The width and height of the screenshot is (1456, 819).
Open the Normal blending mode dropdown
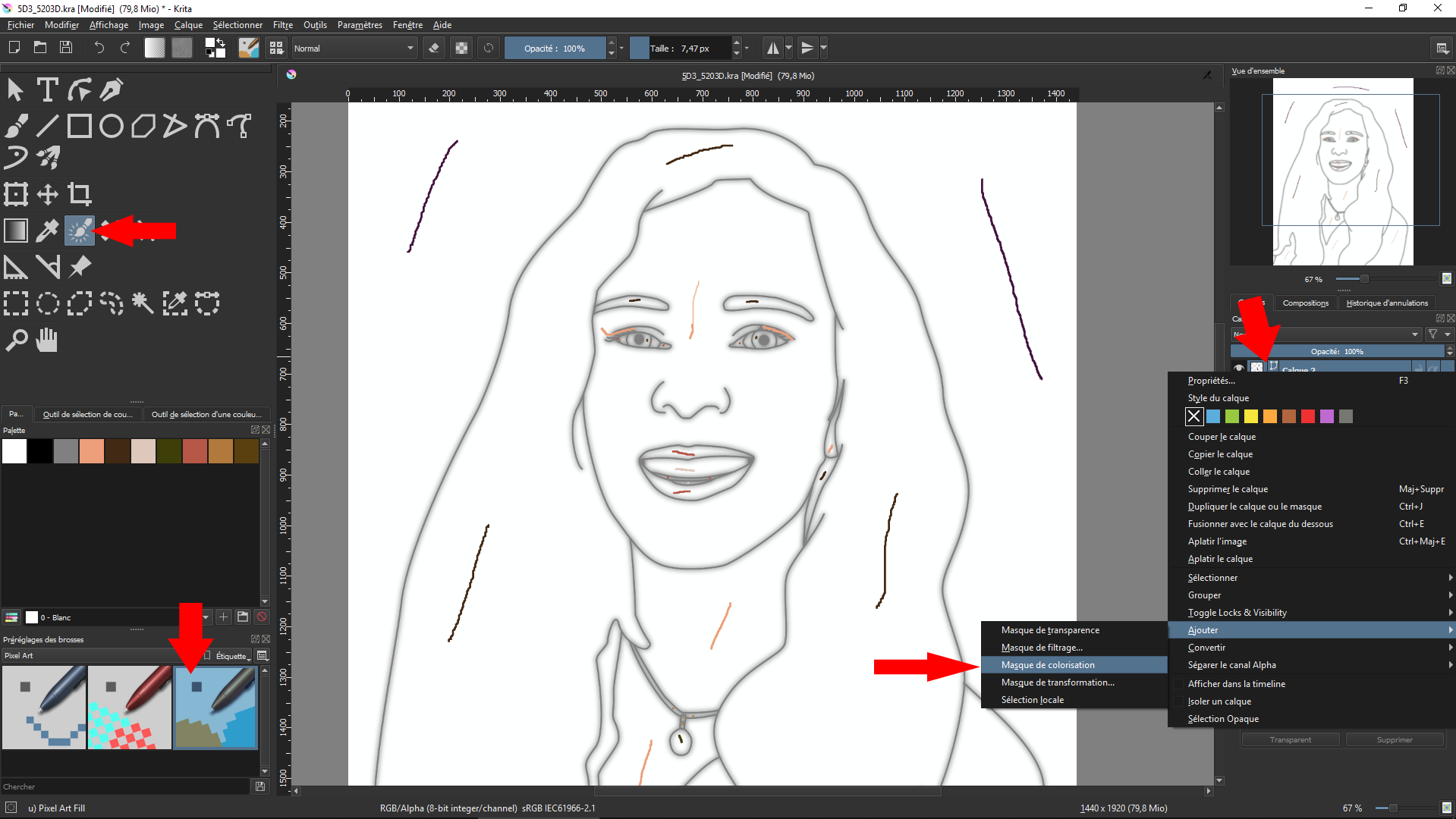354,48
